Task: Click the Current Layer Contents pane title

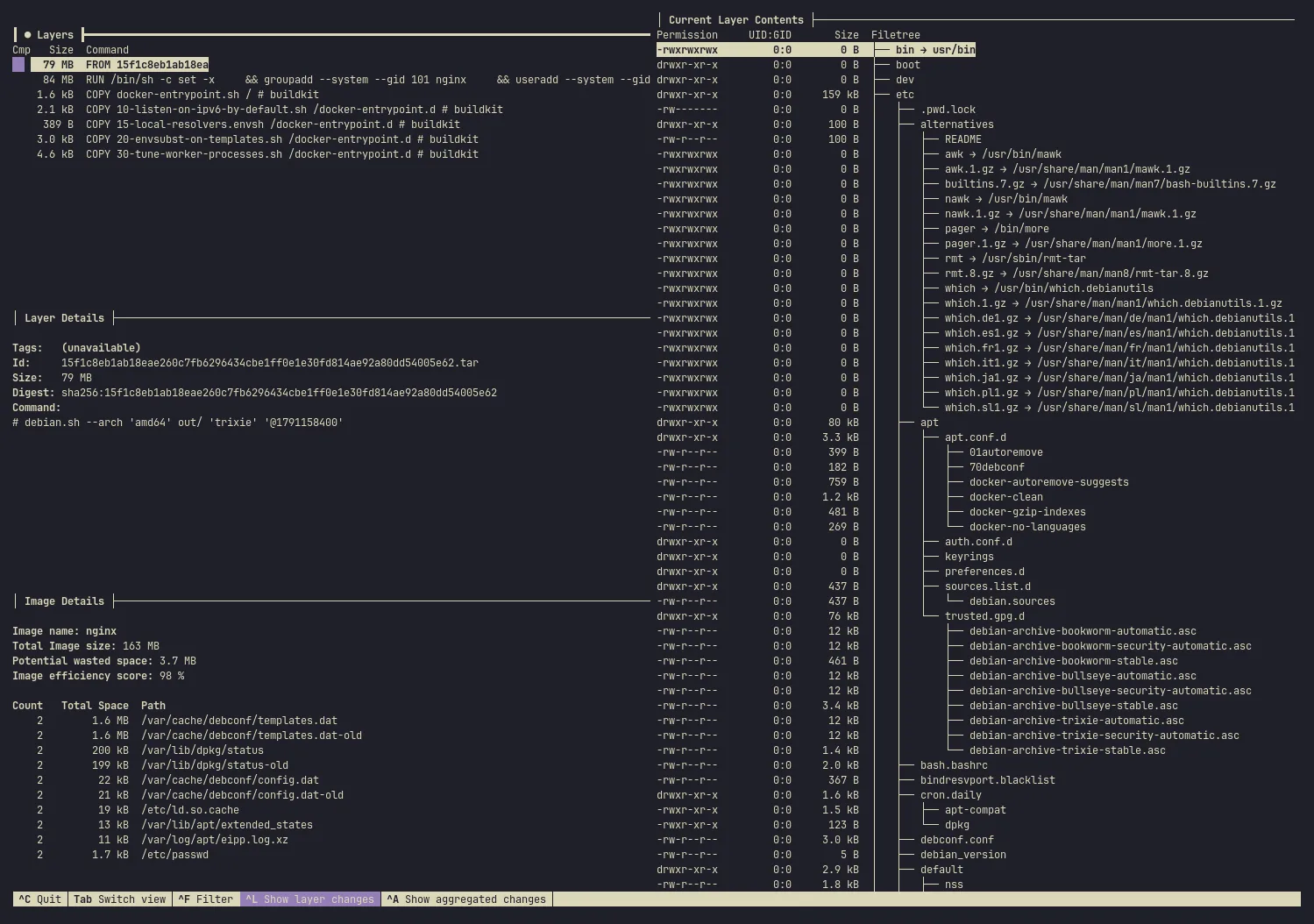Action: pyautogui.click(x=736, y=20)
